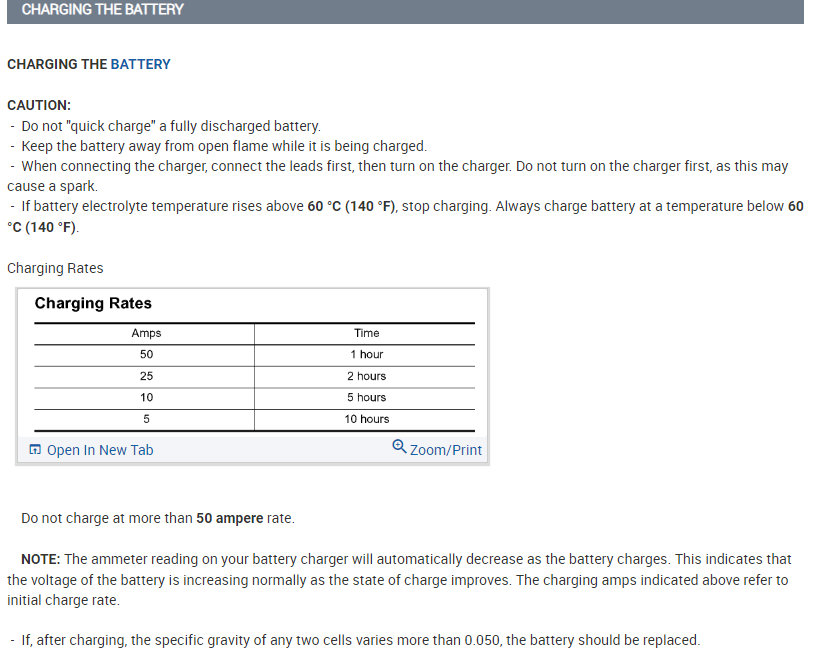Click the '25' amps cell
818x672 pixels.
[x=146, y=376]
